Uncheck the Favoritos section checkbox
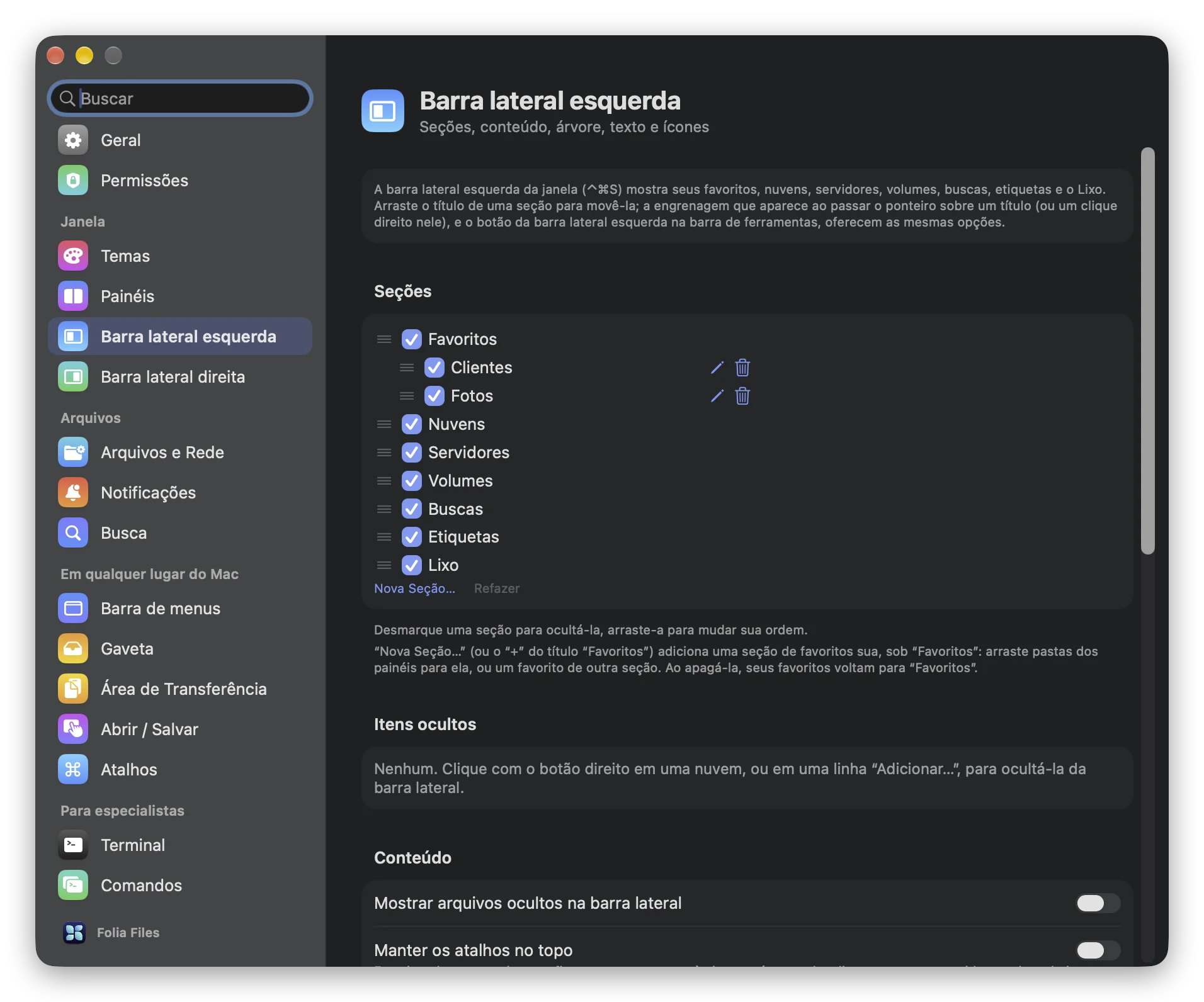Image resolution: width=1204 pixels, height=1002 pixels. point(412,339)
